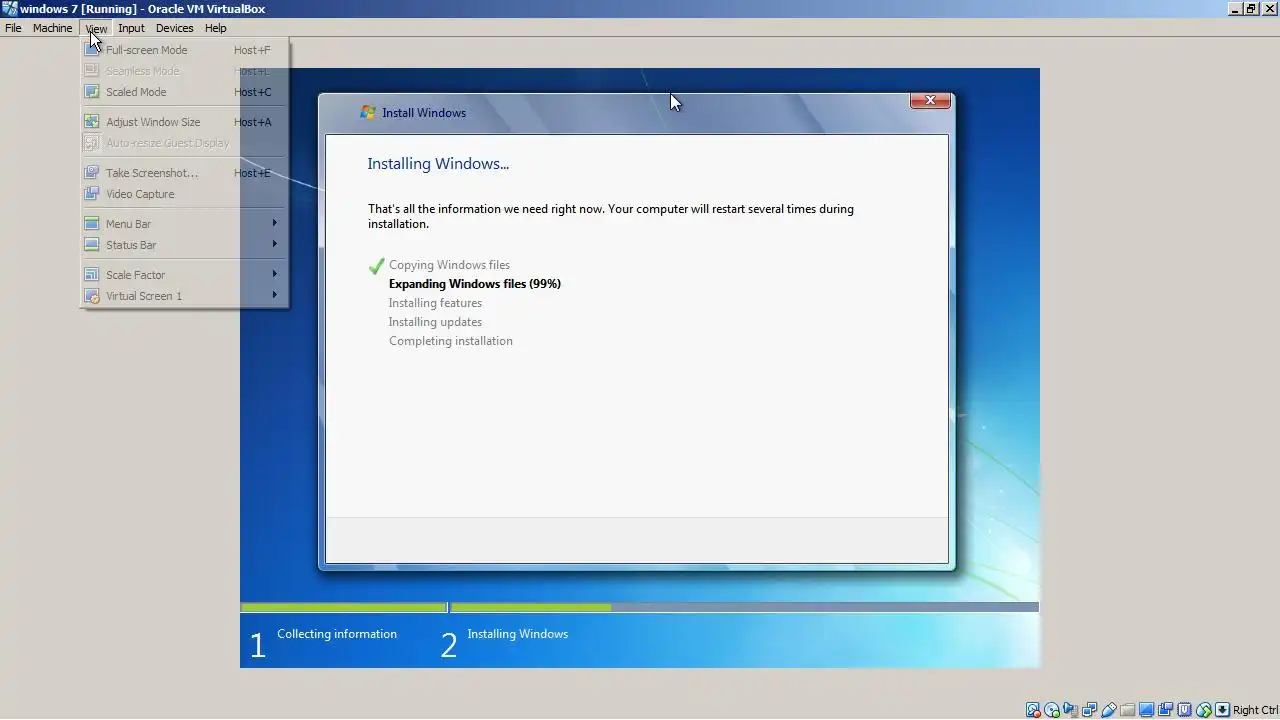Viewport: 1280px width, 720px height.
Task: Click the Collecting information progress bar
Action: (344, 607)
